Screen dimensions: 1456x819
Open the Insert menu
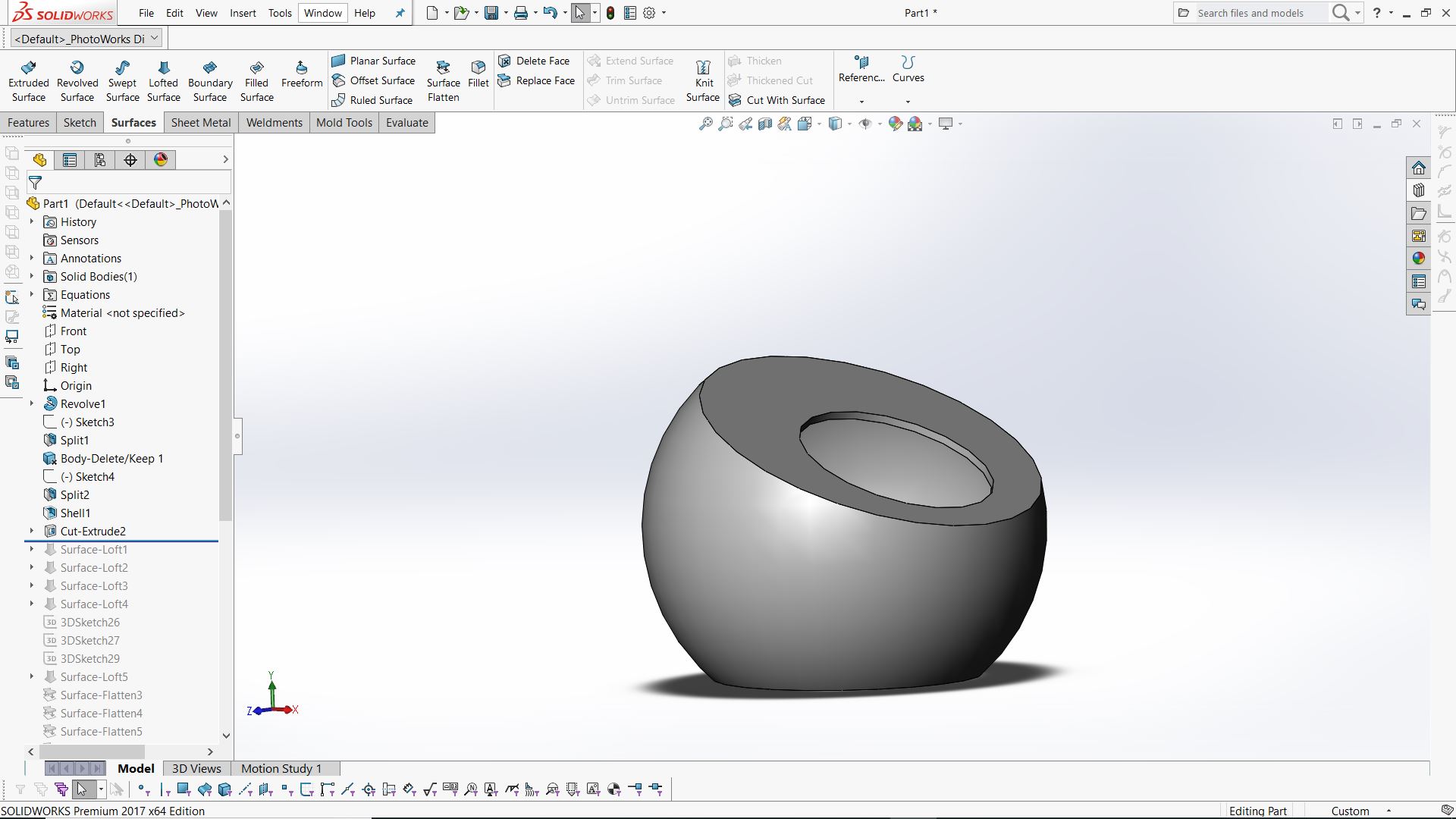click(243, 13)
